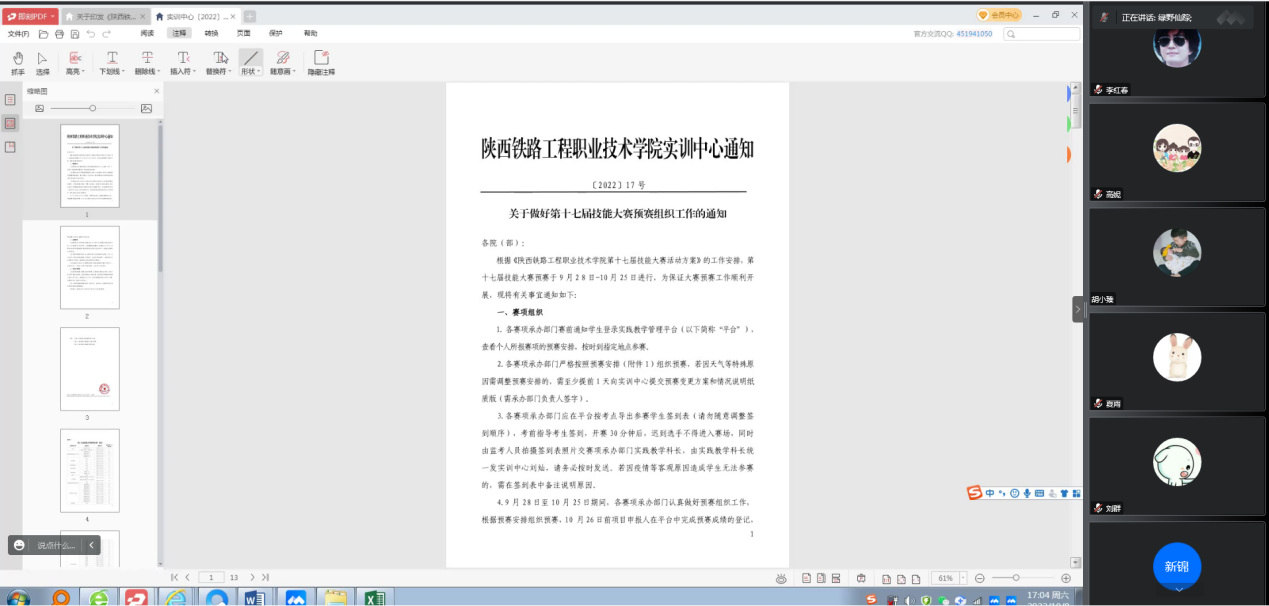Click the Member Center (会员中心) button
The height and width of the screenshot is (606, 1269).
pyautogui.click(x=999, y=15)
